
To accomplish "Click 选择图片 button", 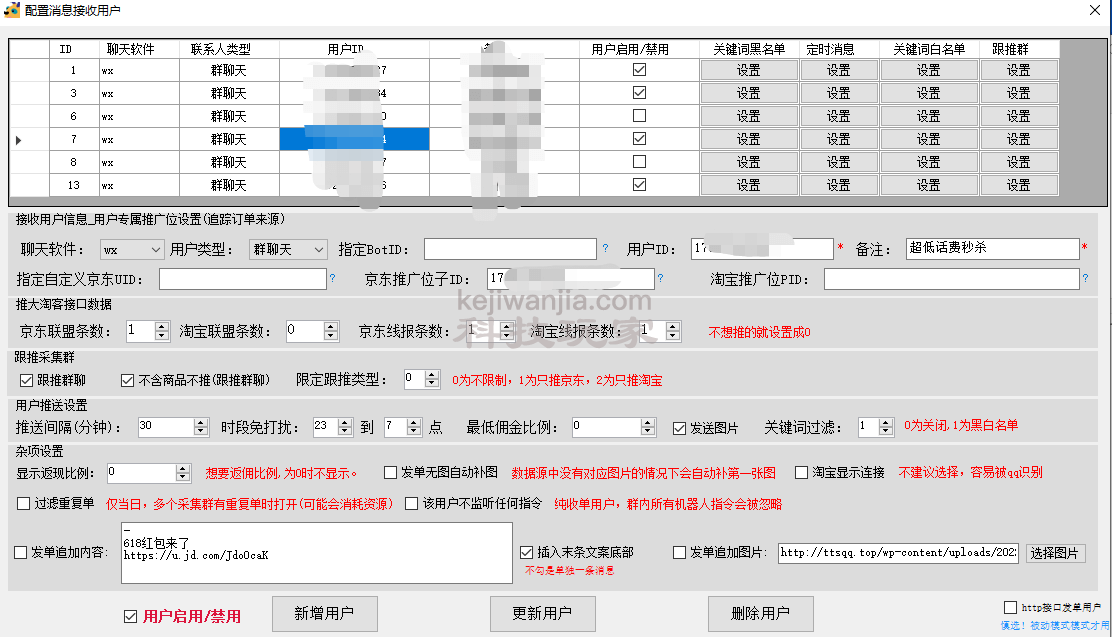I will (x=1055, y=553).
